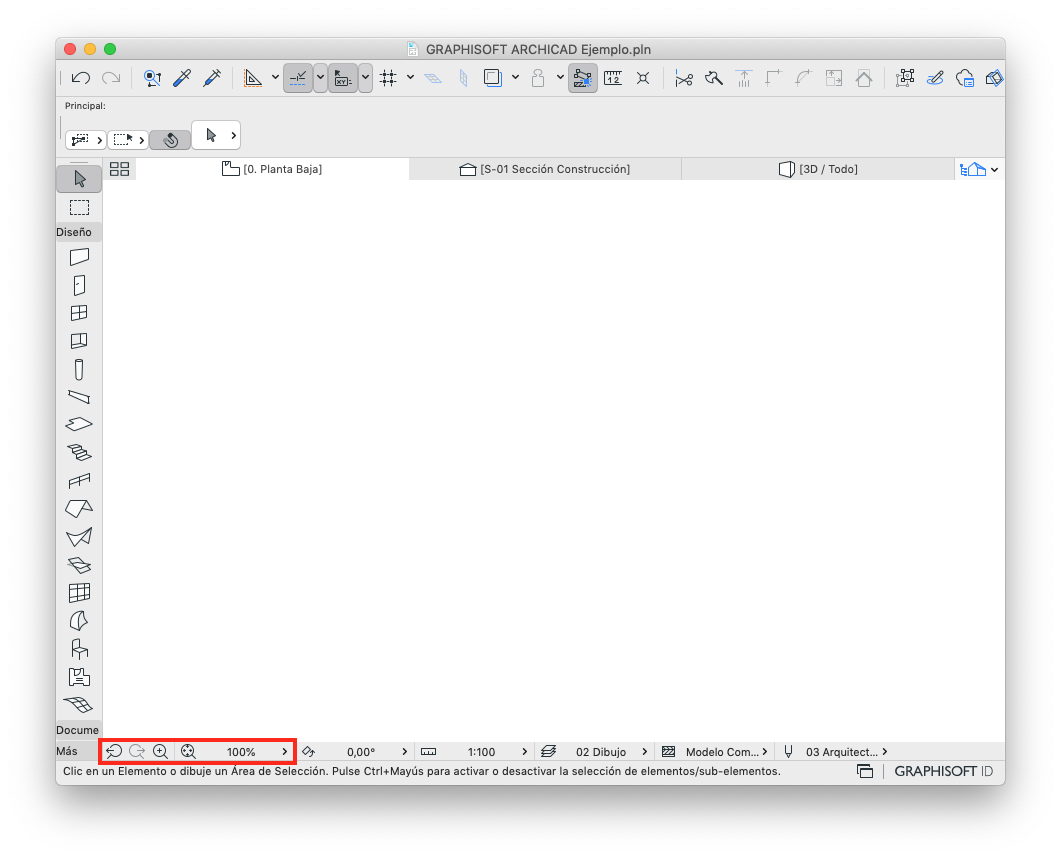Screen dimensions: 1061x859
Task: Activate the Roof tool
Action: 79,508
